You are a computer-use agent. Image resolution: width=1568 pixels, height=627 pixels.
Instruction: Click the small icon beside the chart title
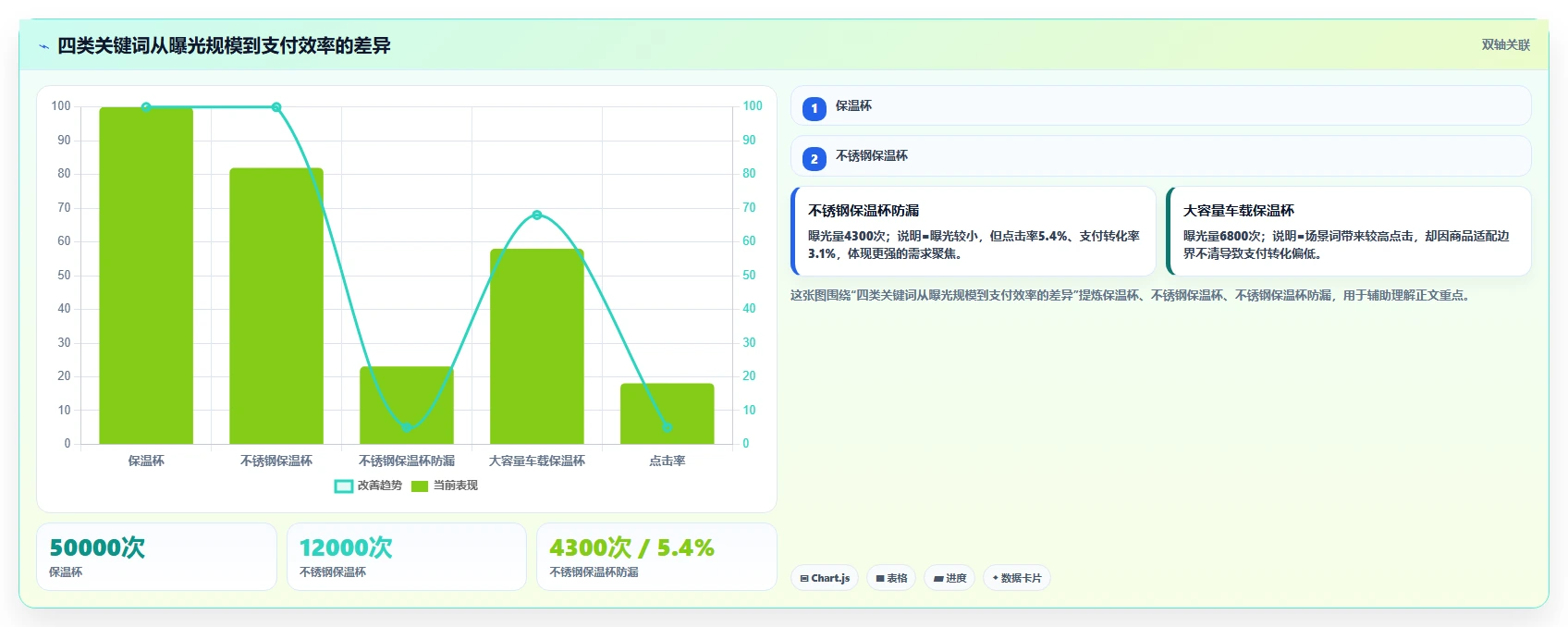tap(43, 46)
